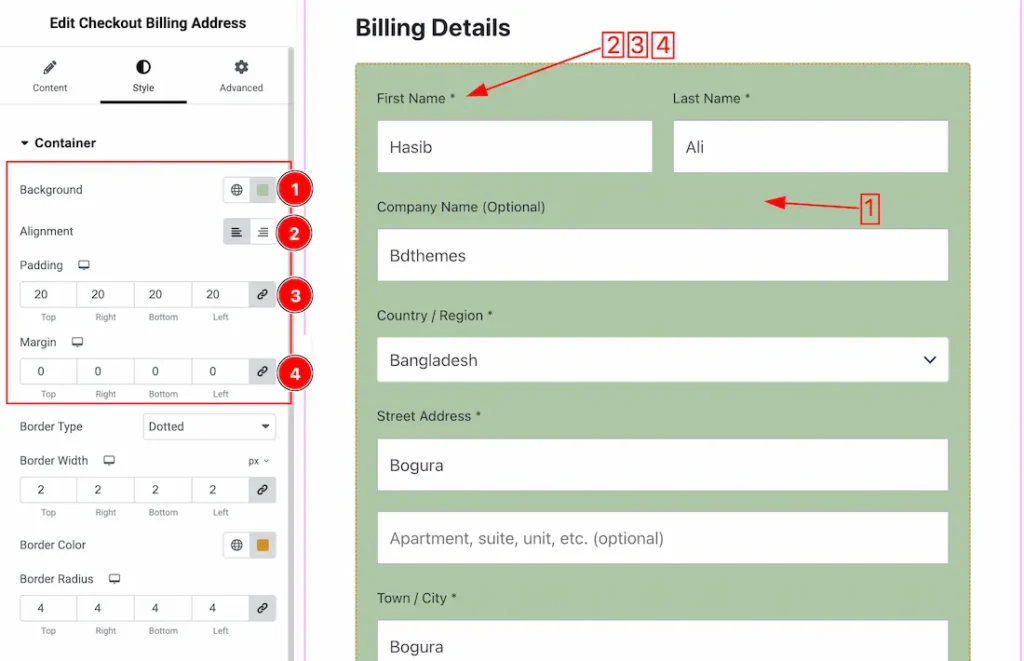Open the Border Width px unit selector
Image resolution: width=1024 pixels, height=661 pixels.
[259, 461]
